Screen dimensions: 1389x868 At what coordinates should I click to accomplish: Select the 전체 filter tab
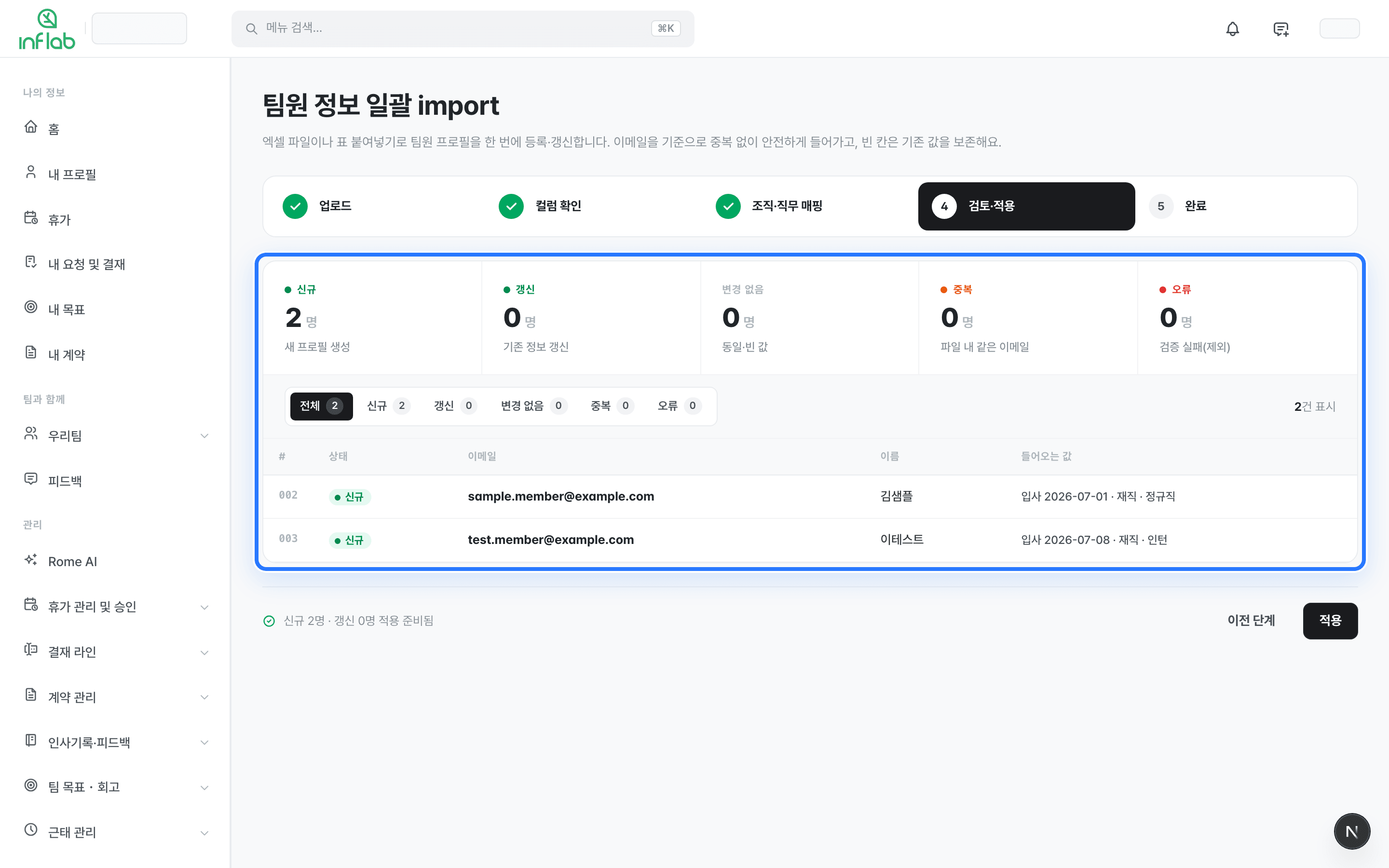(321, 407)
